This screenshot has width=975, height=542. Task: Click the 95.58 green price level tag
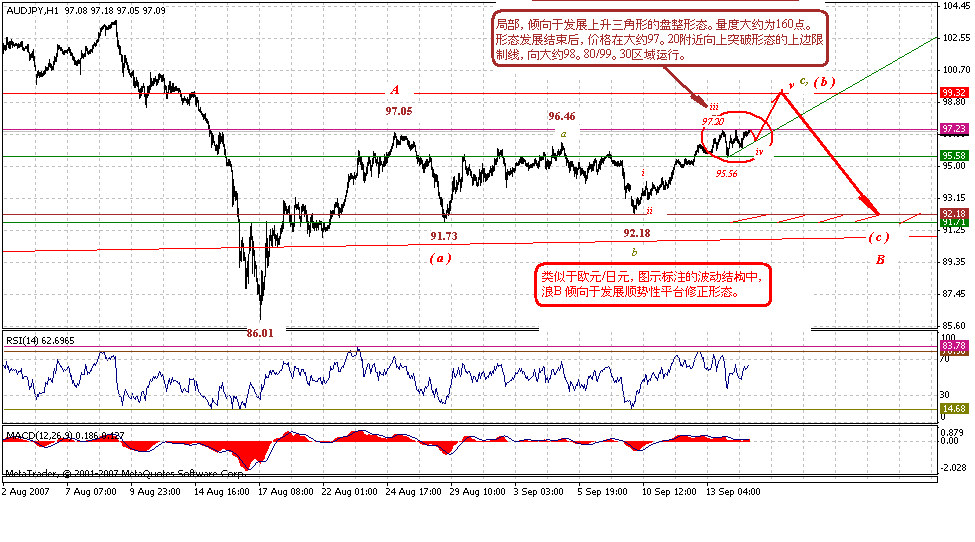[x=954, y=155]
